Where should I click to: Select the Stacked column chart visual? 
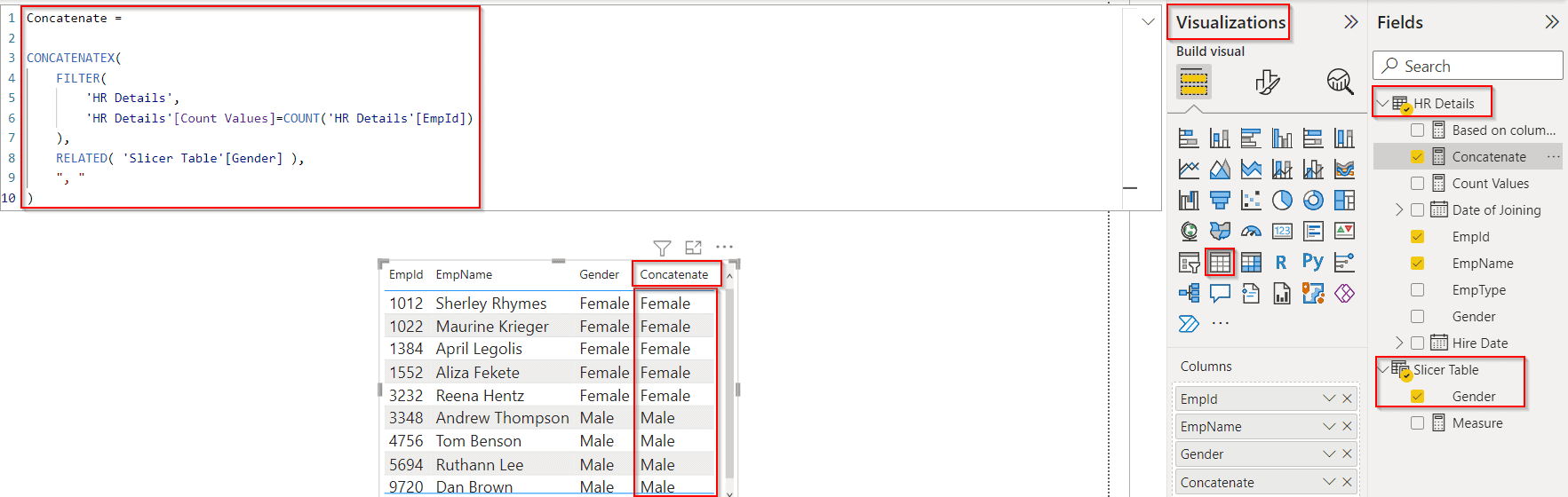point(1220,138)
